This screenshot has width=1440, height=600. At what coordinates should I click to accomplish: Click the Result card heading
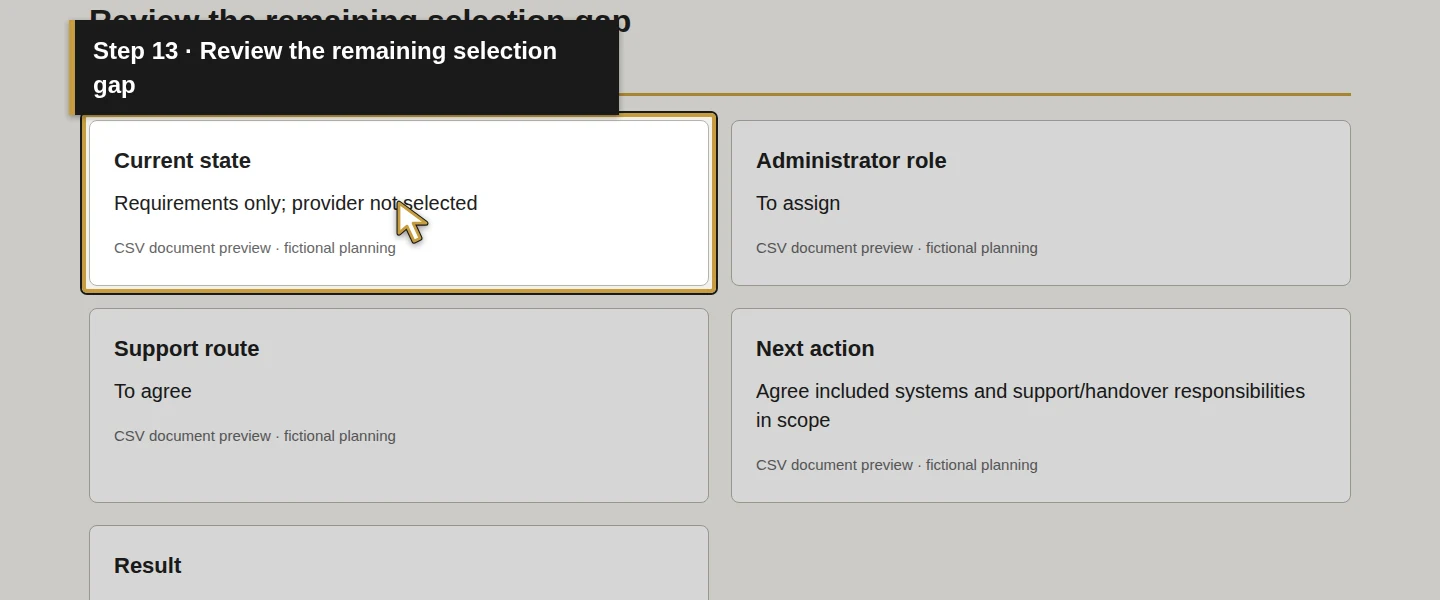[148, 566]
